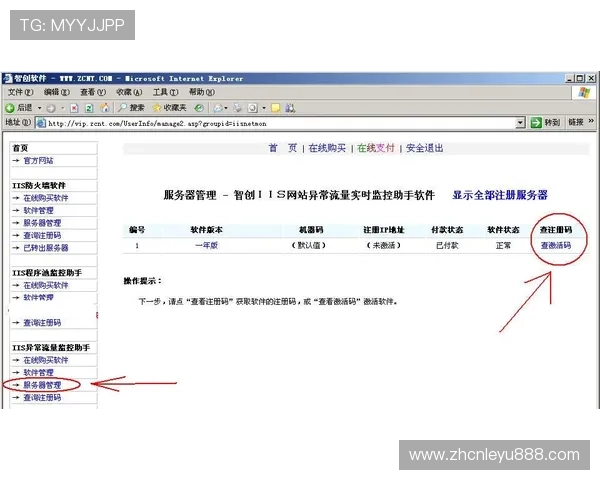Image resolution: width=600 pixels, height=480 pixels.
Task: Click the 官方网站 sidebar link
Action: click(x=38, y=161)
